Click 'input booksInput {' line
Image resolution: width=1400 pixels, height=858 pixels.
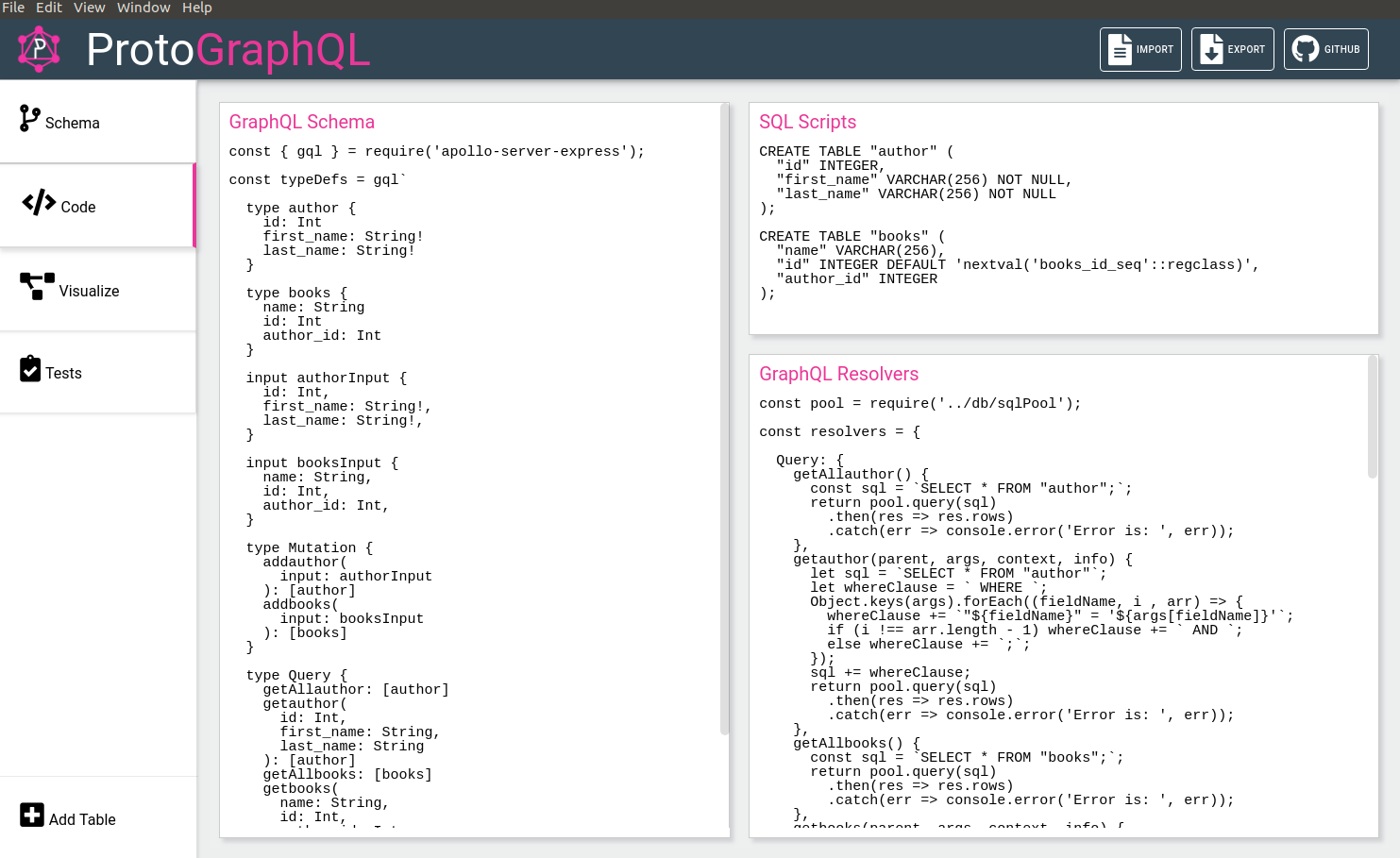[x=323, y=463]
